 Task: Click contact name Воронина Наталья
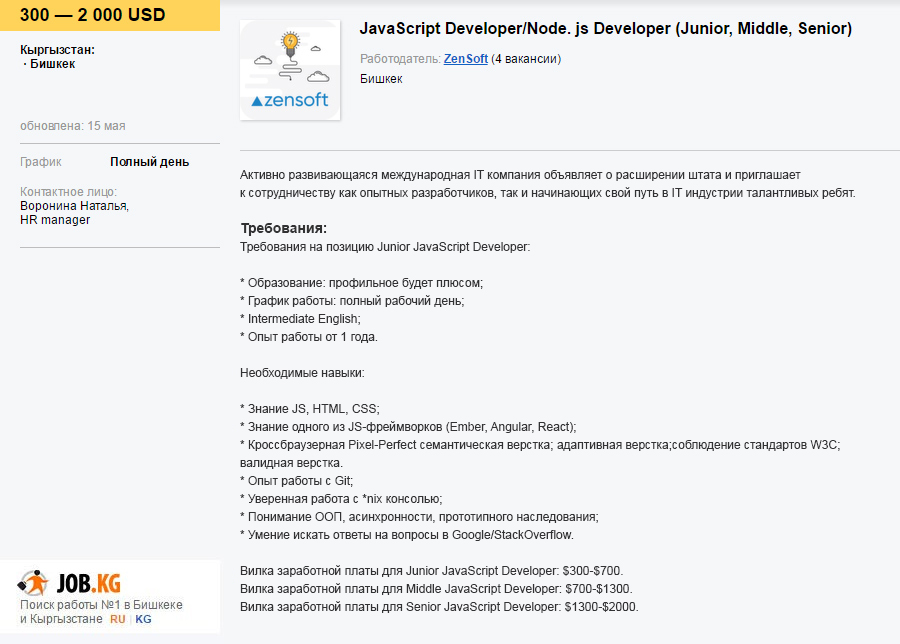tap(75, 205)
